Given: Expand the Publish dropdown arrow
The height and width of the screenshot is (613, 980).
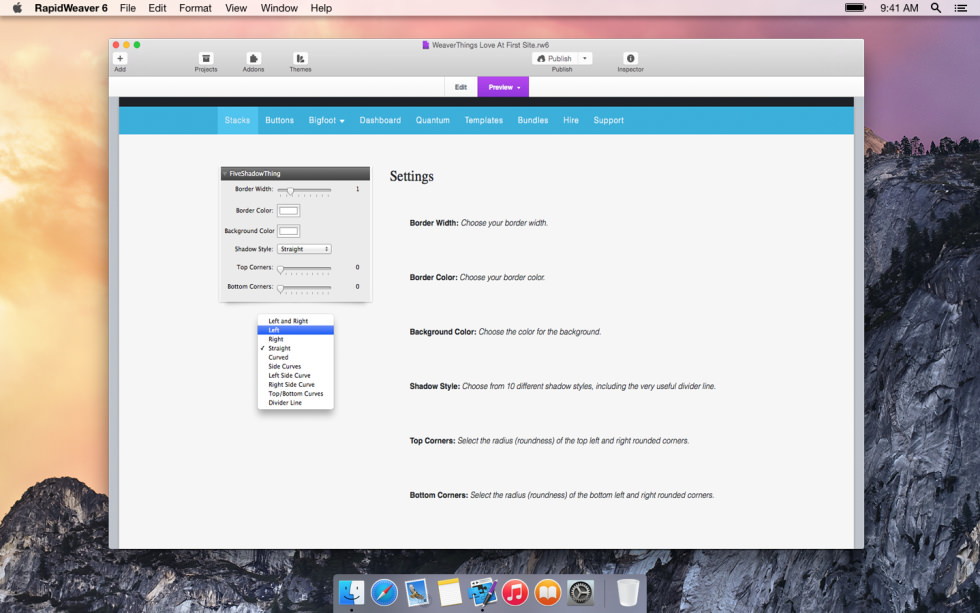Looking at the screenshot, I should 585,58.
